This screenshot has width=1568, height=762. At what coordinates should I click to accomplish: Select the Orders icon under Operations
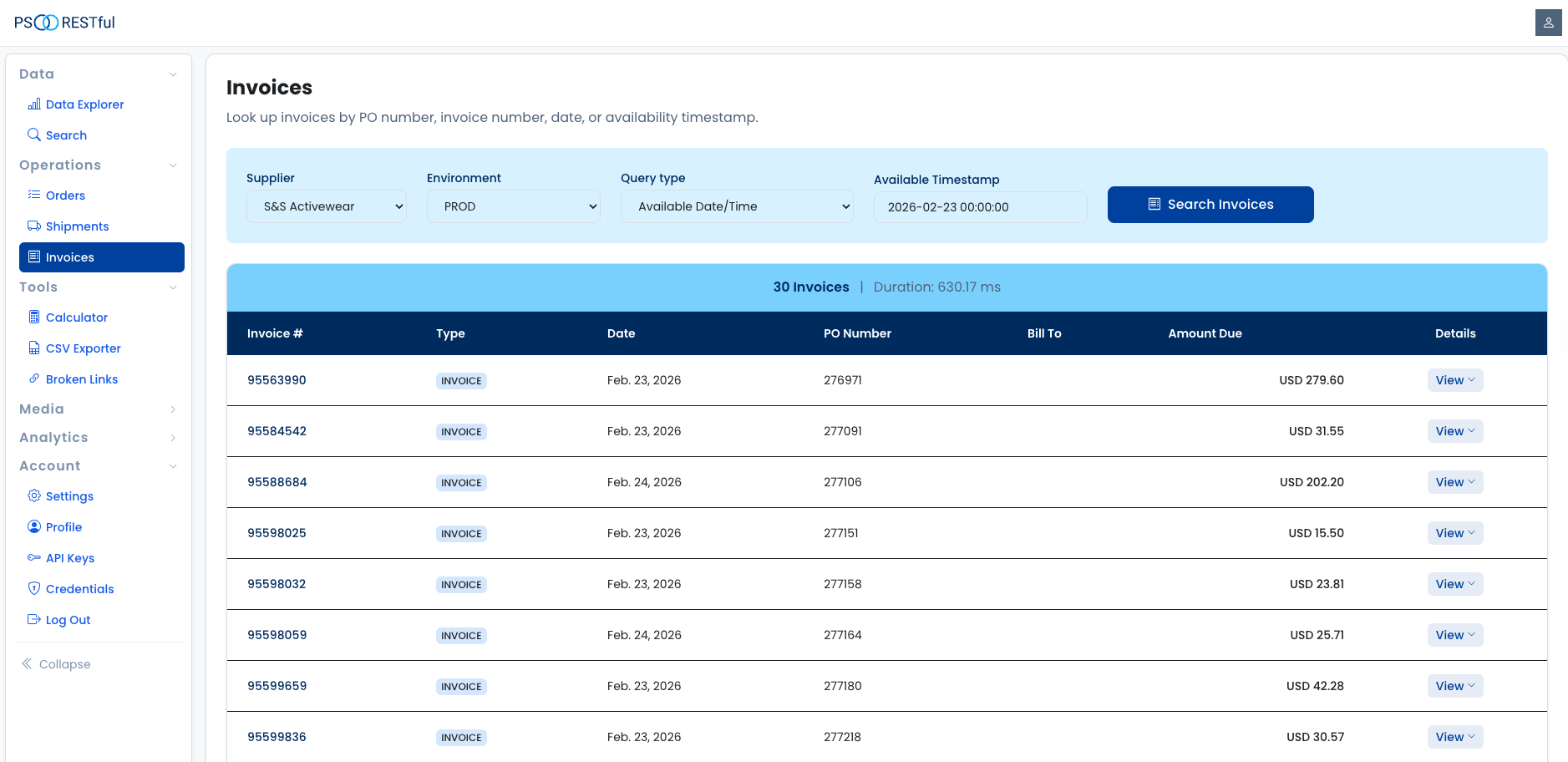pos(35,195)
